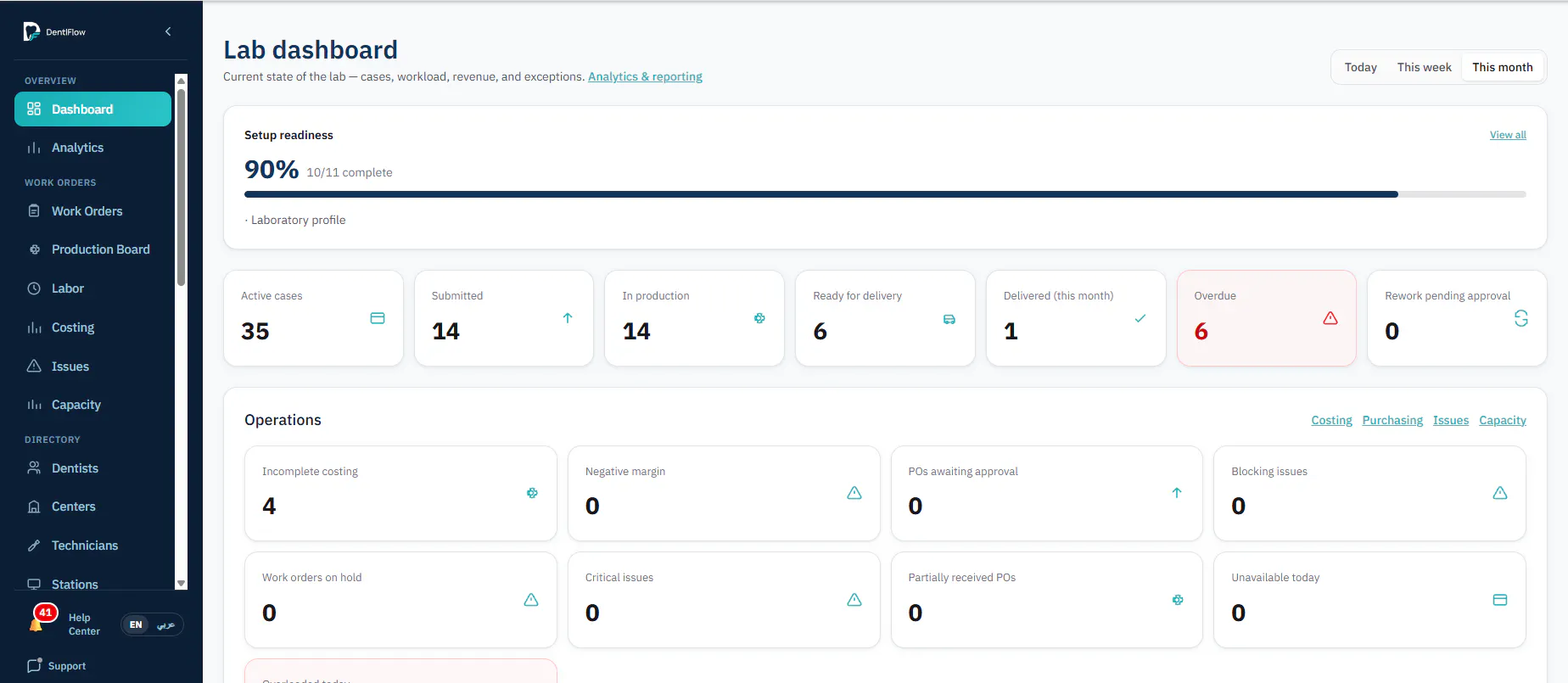Click the Support chat icon

[x=34, y=666]
